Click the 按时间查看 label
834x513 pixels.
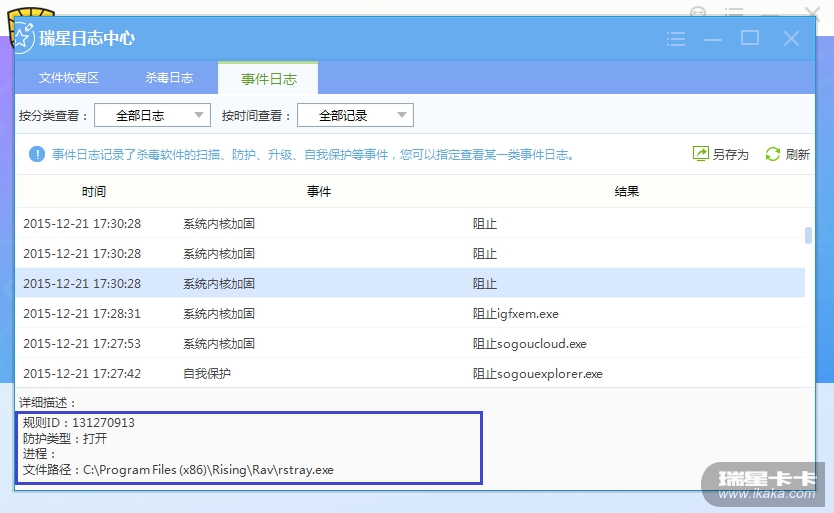pyautogui.click(x=256, y=115)
